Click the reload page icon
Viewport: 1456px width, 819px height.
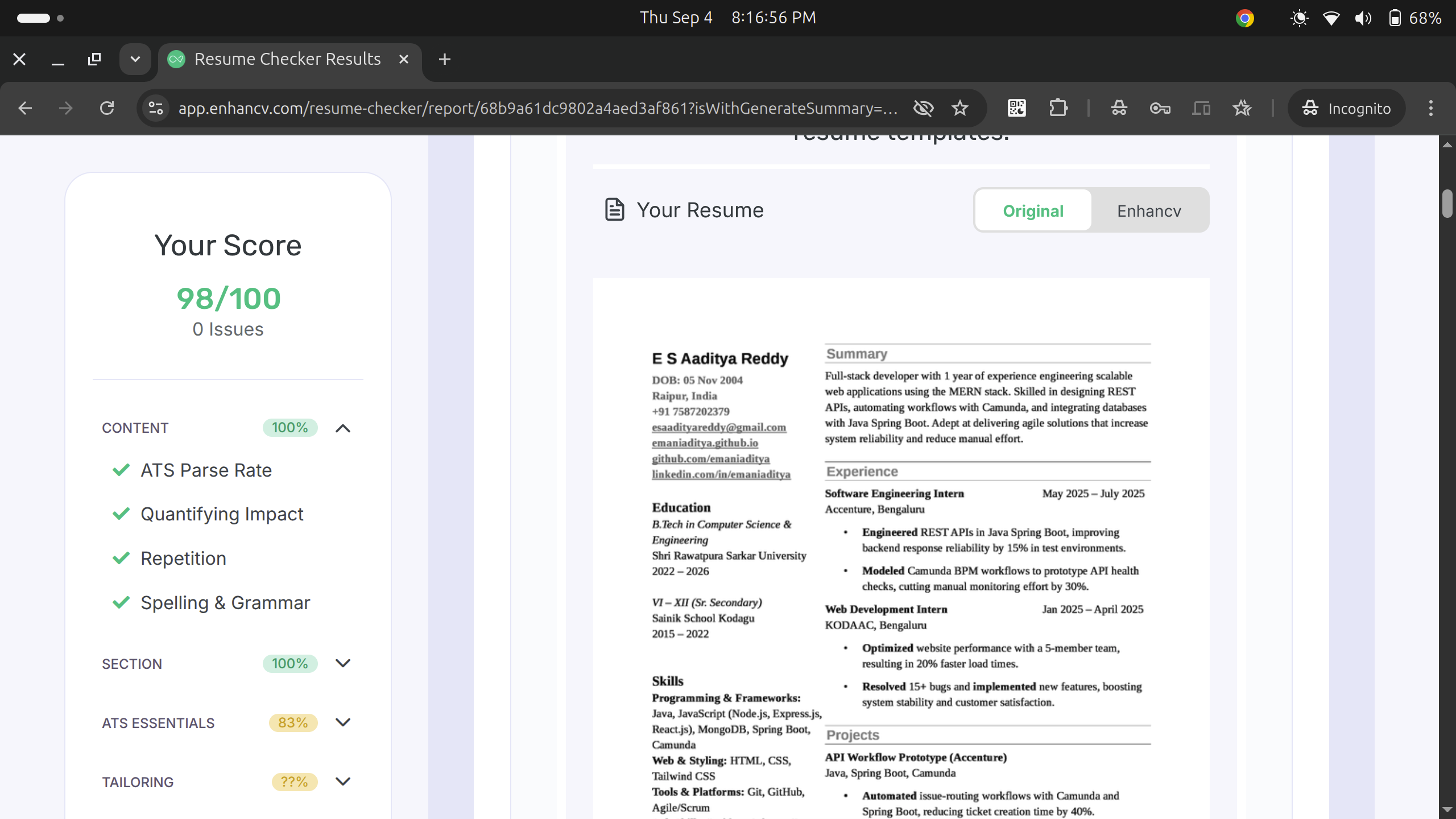[107, 108]
